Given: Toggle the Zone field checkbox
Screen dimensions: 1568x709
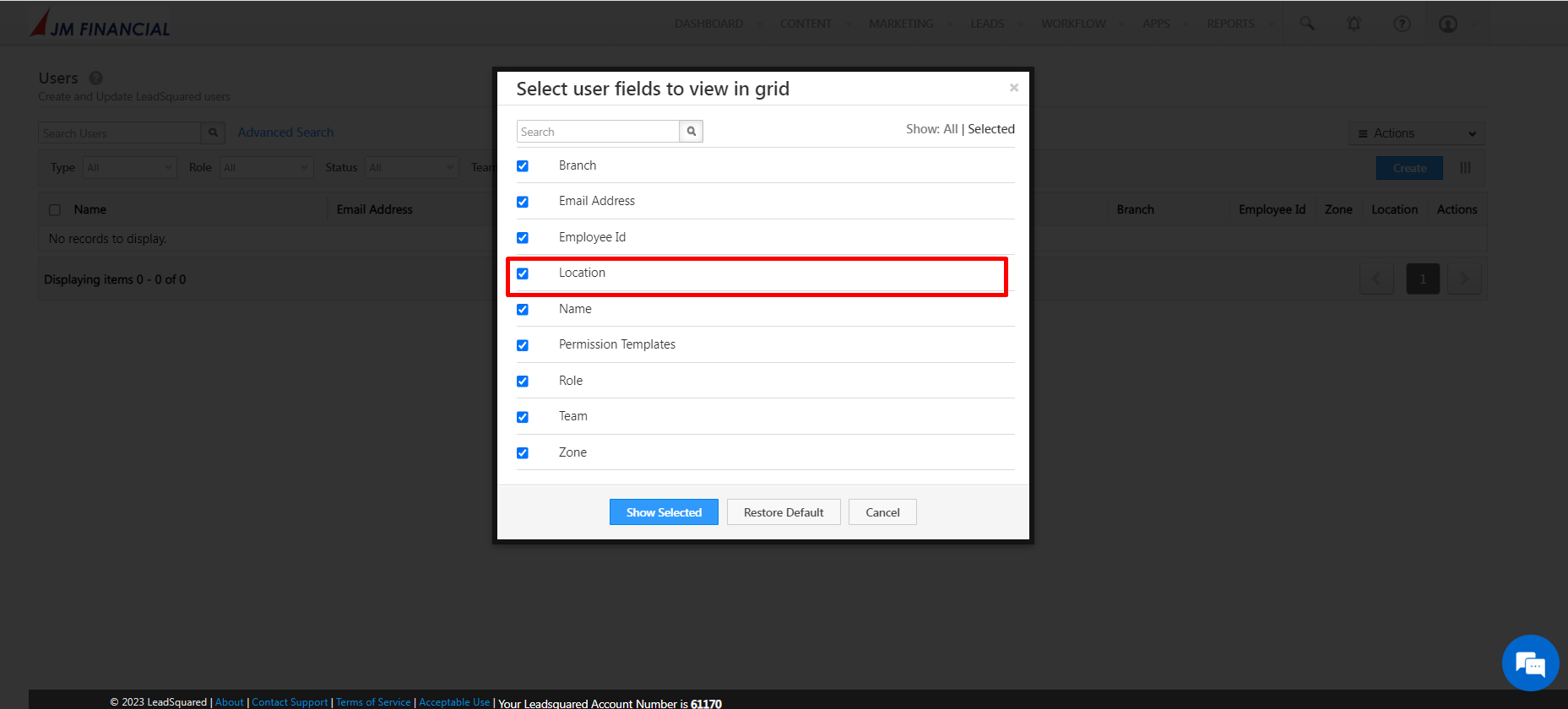Looking at the screenshot, I should click(x=523, y=453).
